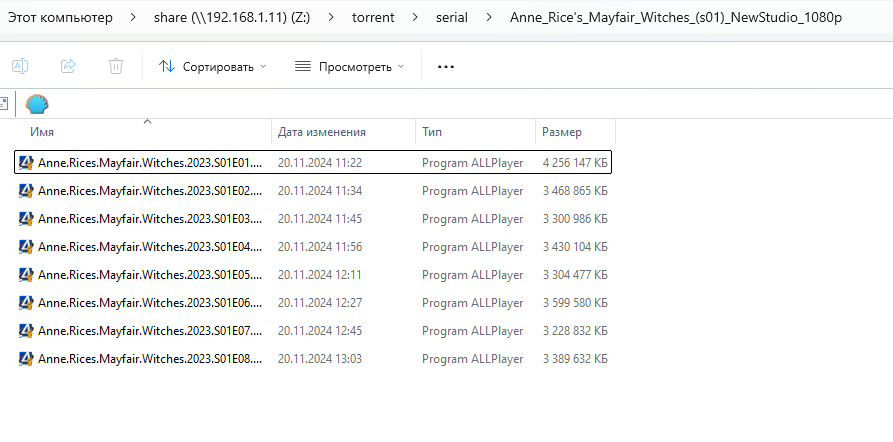Click the blue shell icon

(x=37, y=104)
